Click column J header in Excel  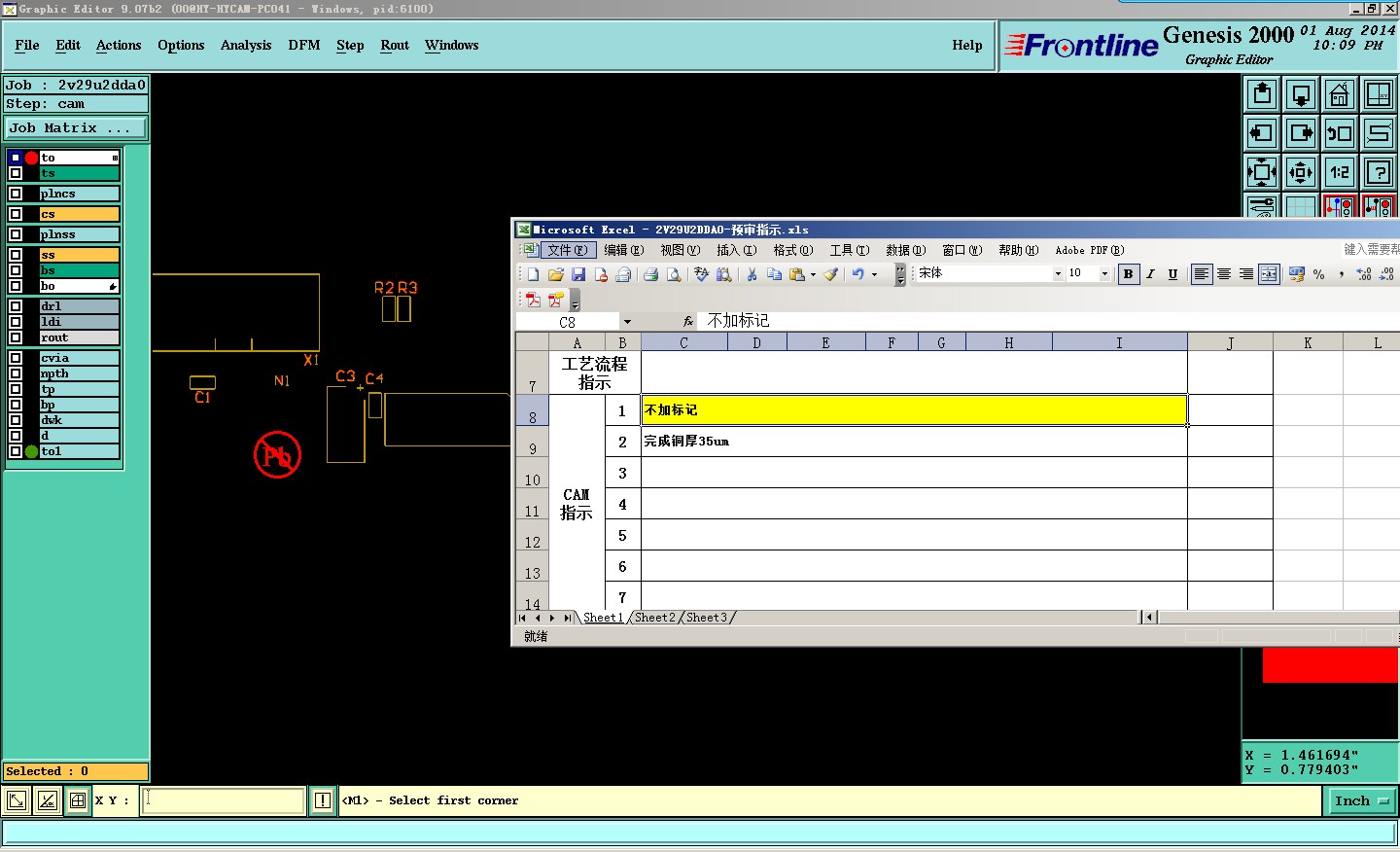[1230, 342]
